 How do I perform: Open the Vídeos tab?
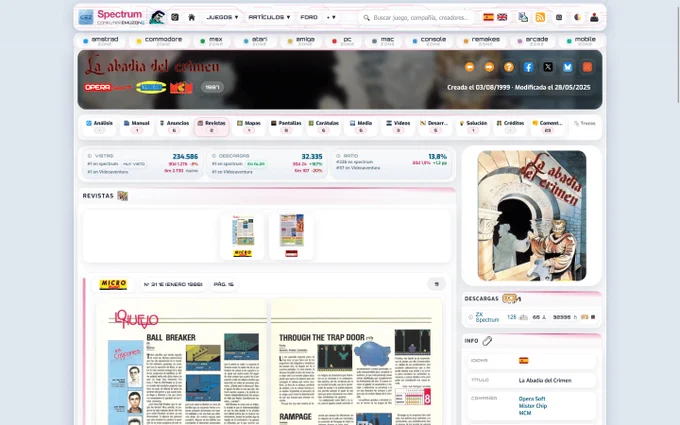[398, 127]
